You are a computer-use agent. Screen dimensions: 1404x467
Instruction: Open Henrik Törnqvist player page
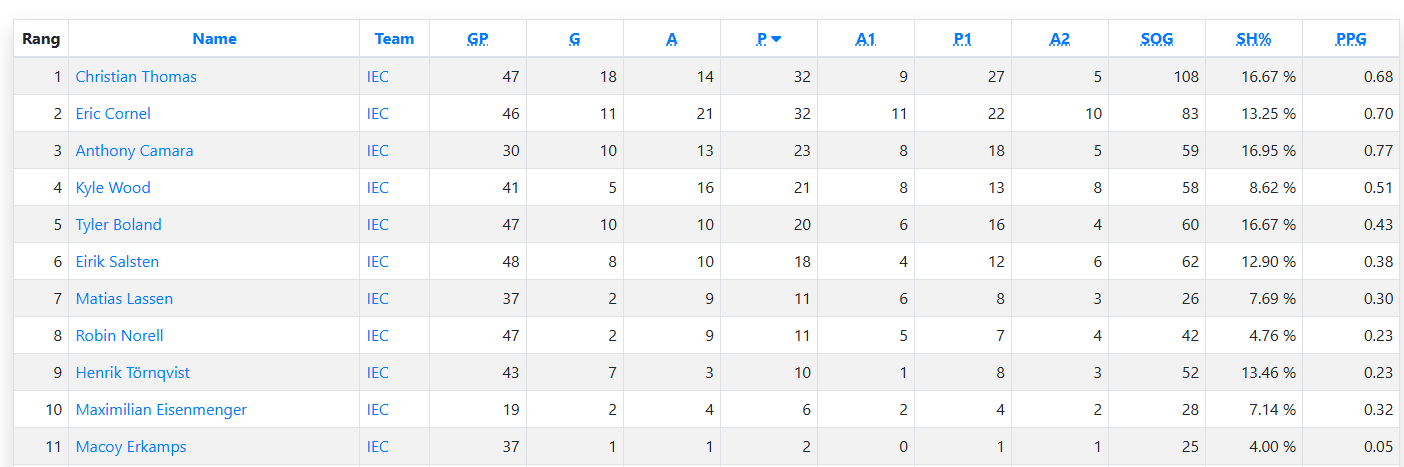[x=132, y=373]
